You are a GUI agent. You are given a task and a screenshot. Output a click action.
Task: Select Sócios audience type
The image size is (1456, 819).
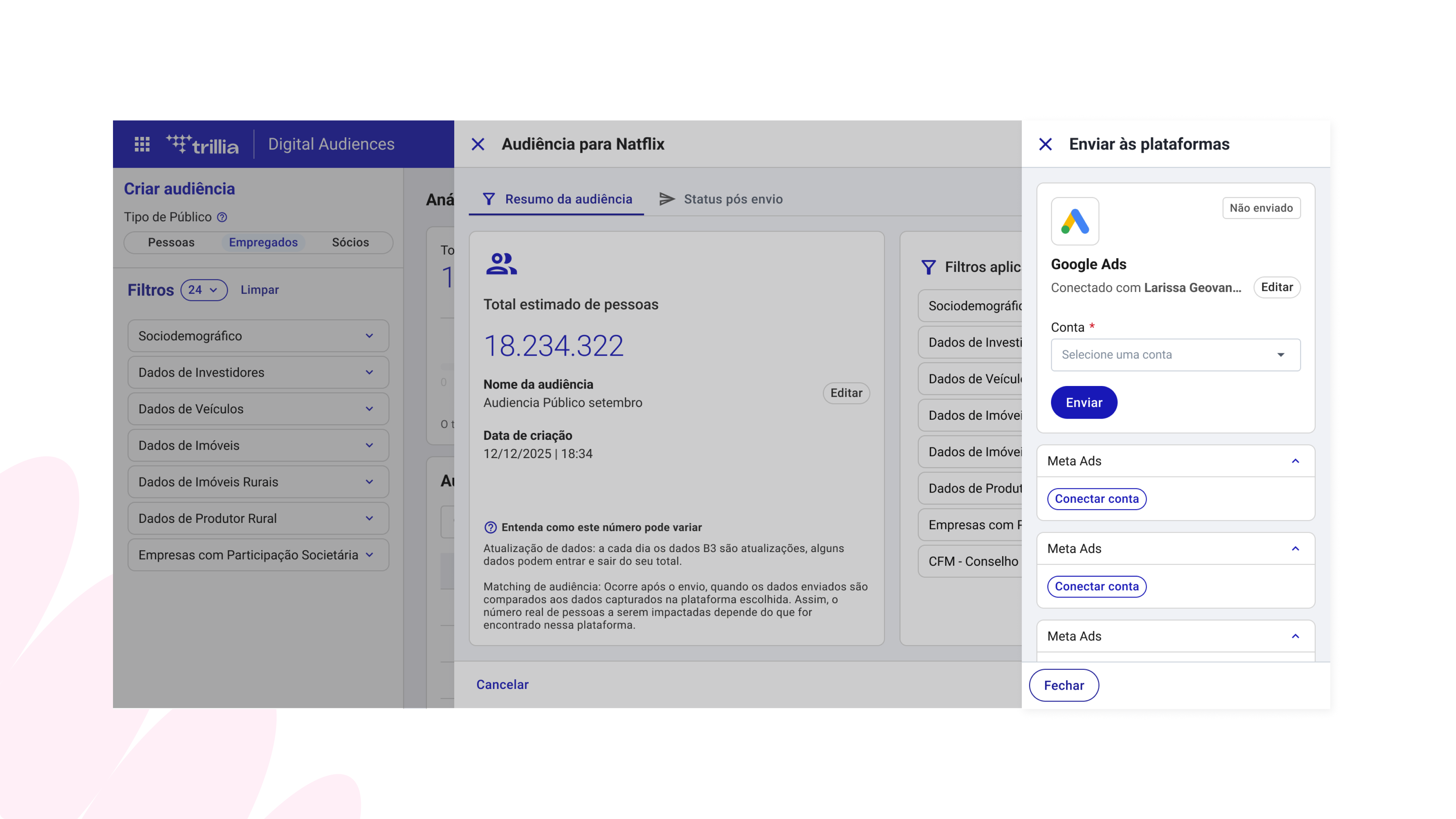350,242
